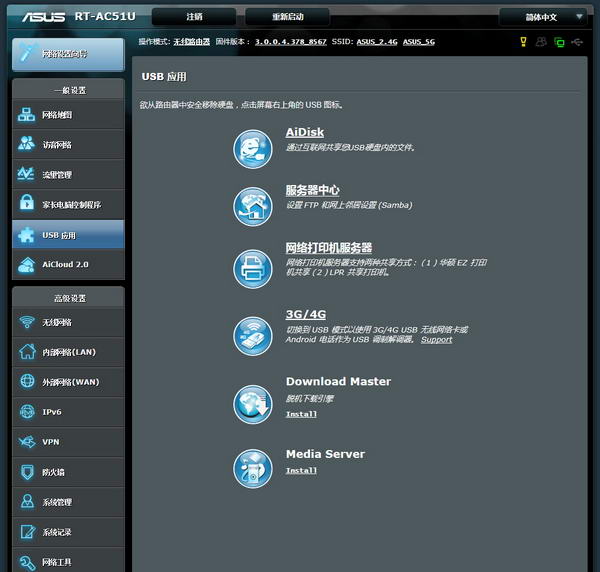Click the AiCloud 2.0 cloud house icon

26,265
